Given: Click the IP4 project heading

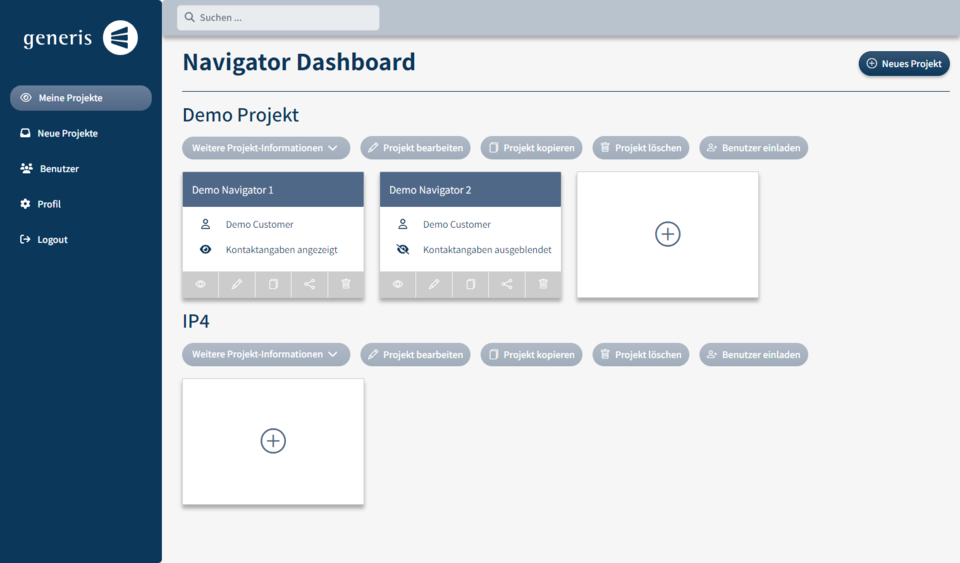Looking at the screenshot, I should tap(196, 321).
